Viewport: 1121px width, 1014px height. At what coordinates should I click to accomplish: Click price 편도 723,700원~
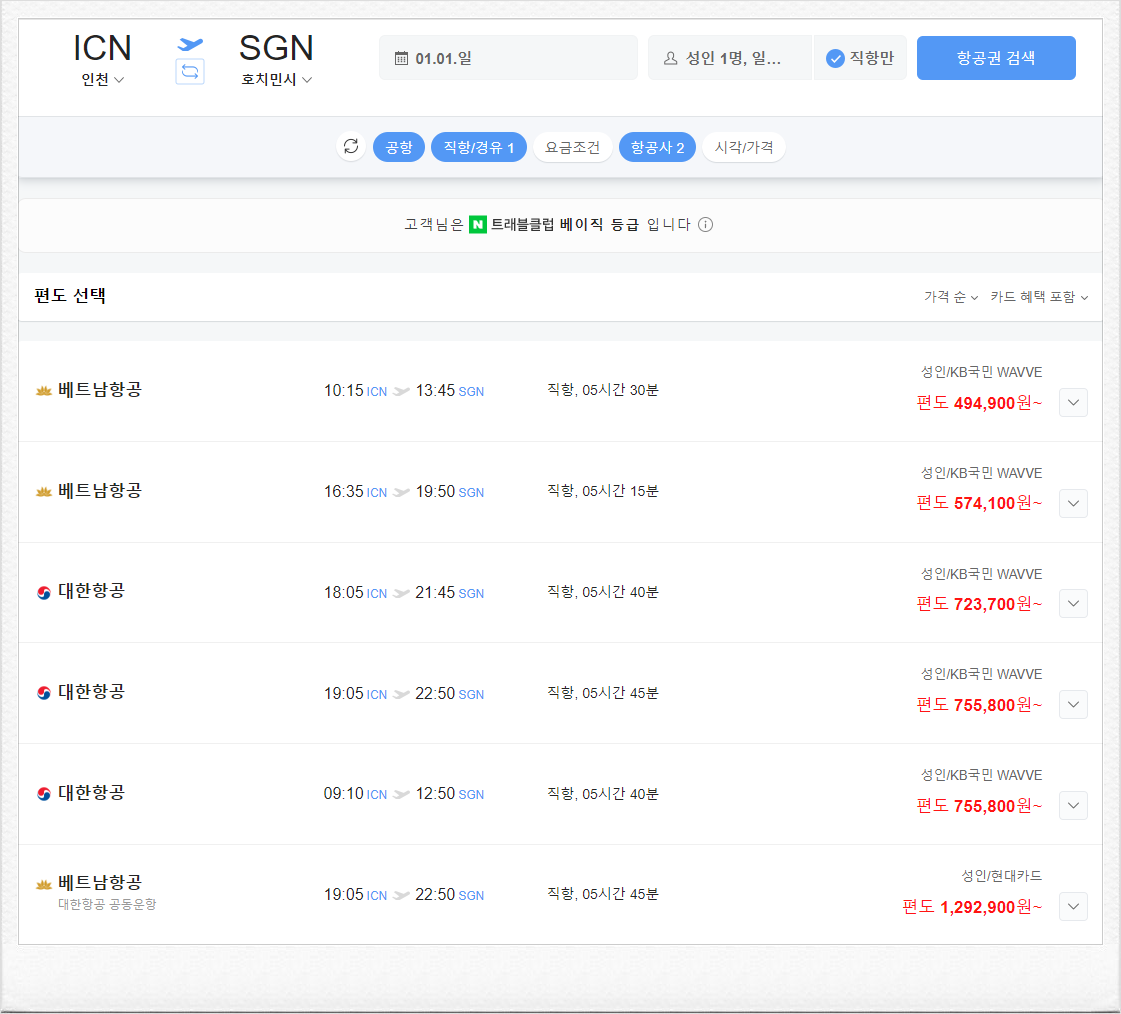(x=979, y=604)
